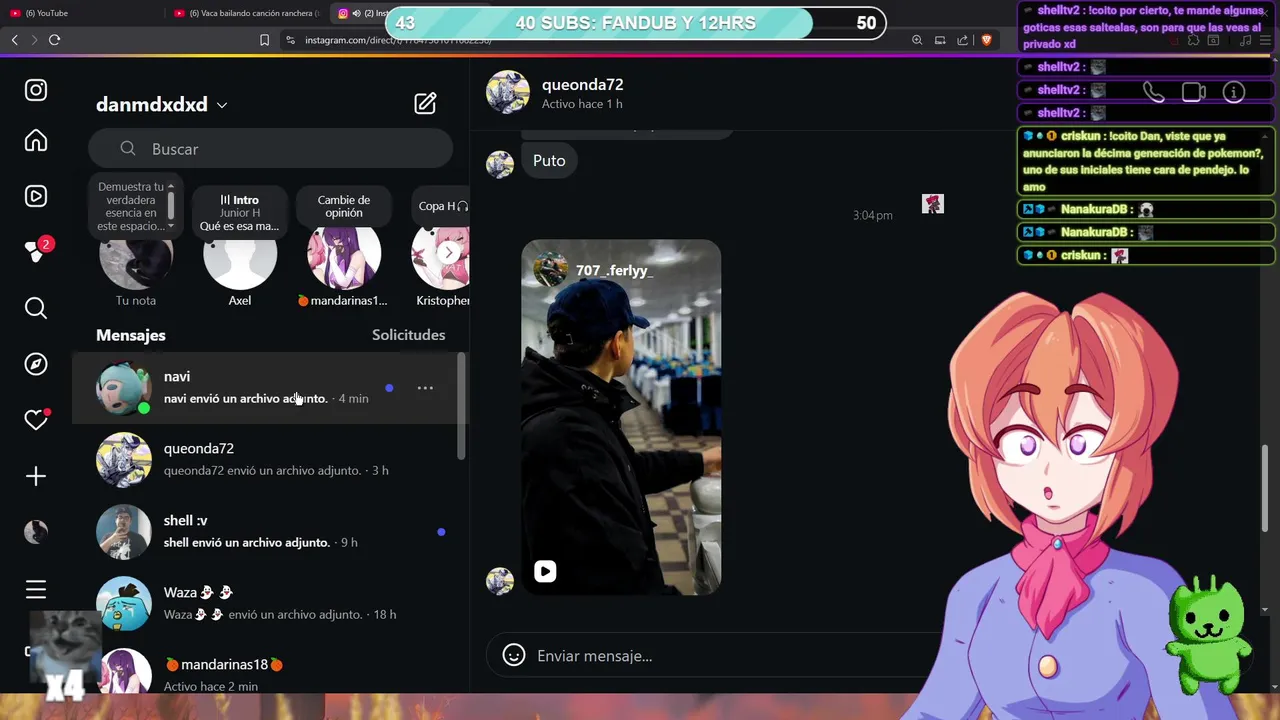
Task: Reload the browser page
Action: 54,40
